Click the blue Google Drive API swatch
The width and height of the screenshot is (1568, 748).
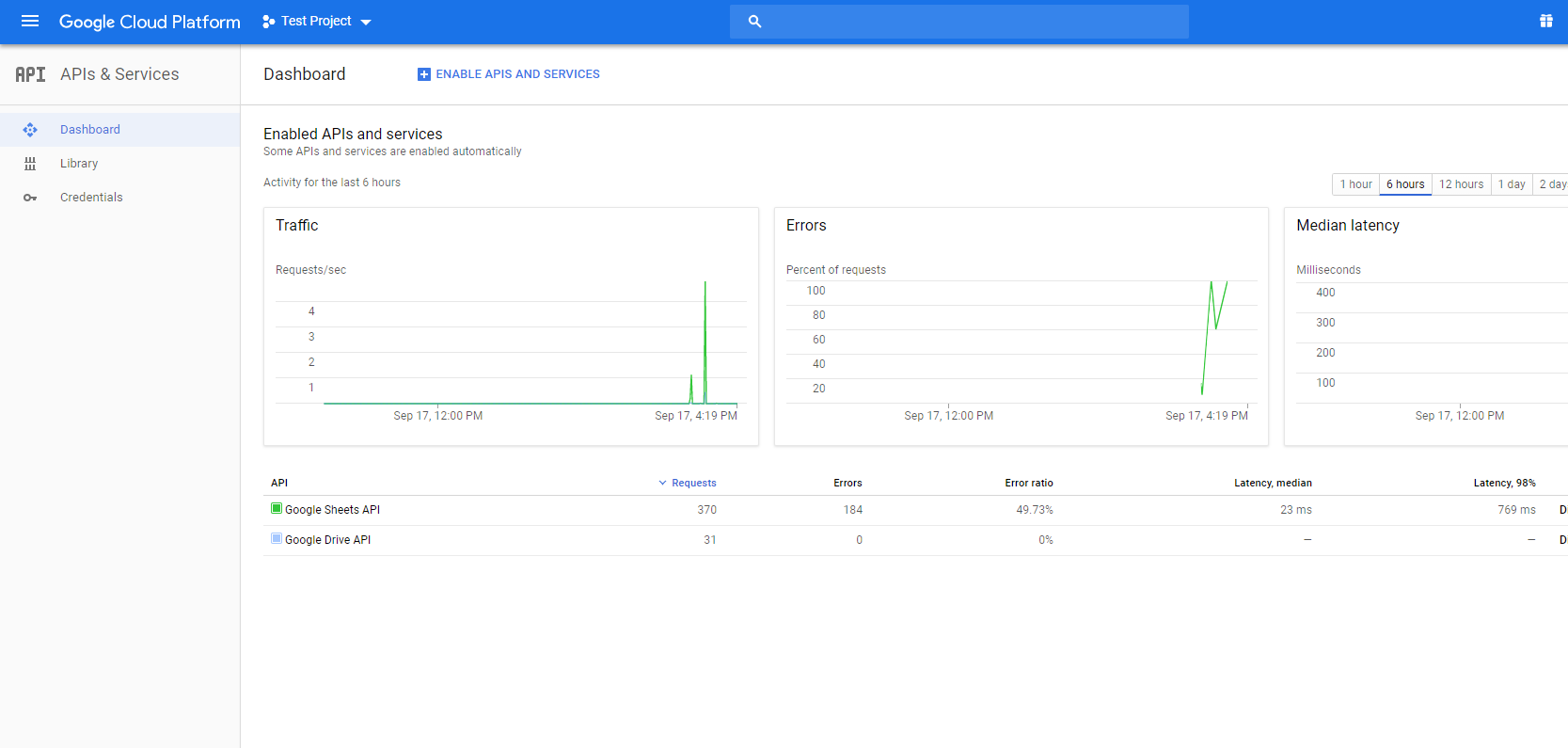[277, 538]
